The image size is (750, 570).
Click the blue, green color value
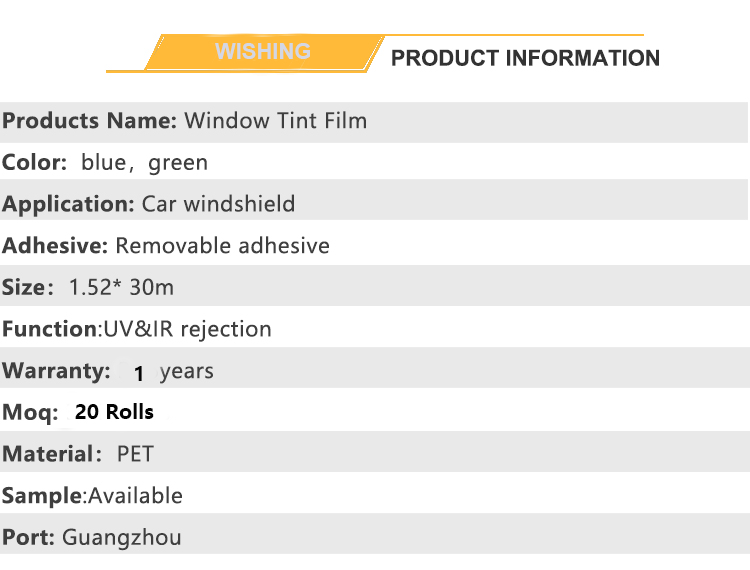[x=144, y=164]
